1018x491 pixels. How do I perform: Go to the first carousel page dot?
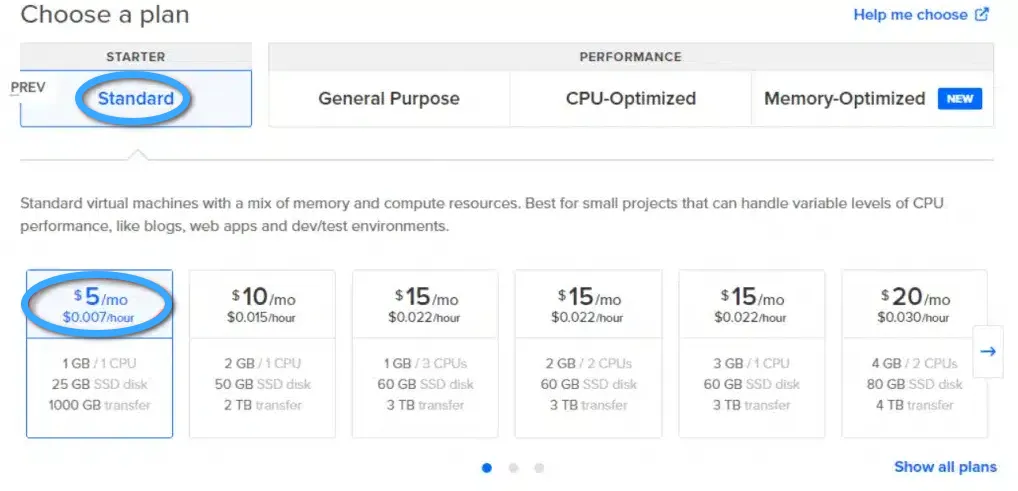[x=487, y=467]
